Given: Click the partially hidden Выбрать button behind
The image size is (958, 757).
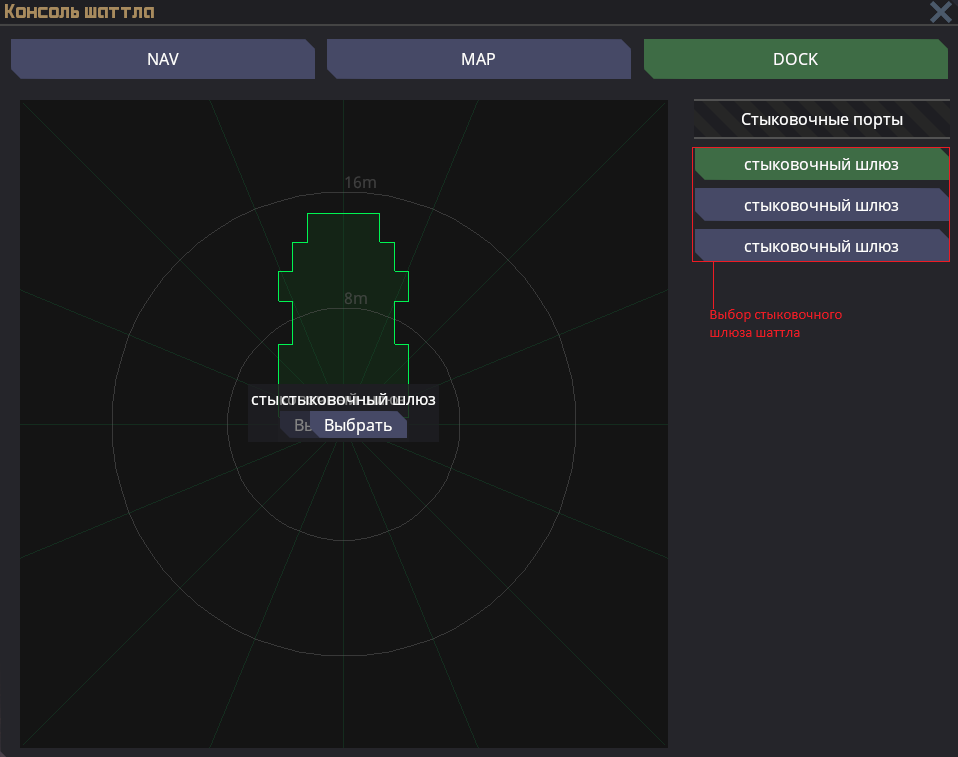Looking at the screenshot, I should click(296, 426).
